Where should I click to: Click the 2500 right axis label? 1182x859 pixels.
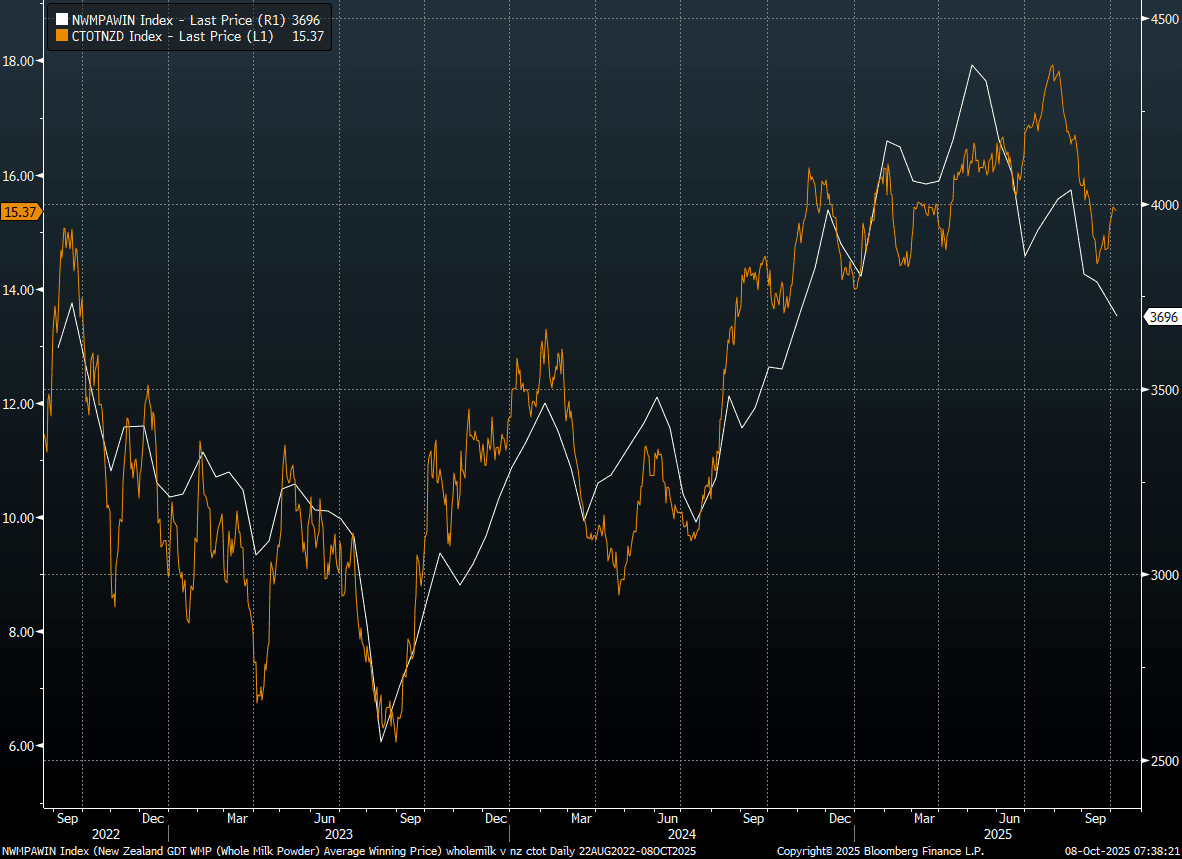pos(1164,761)
